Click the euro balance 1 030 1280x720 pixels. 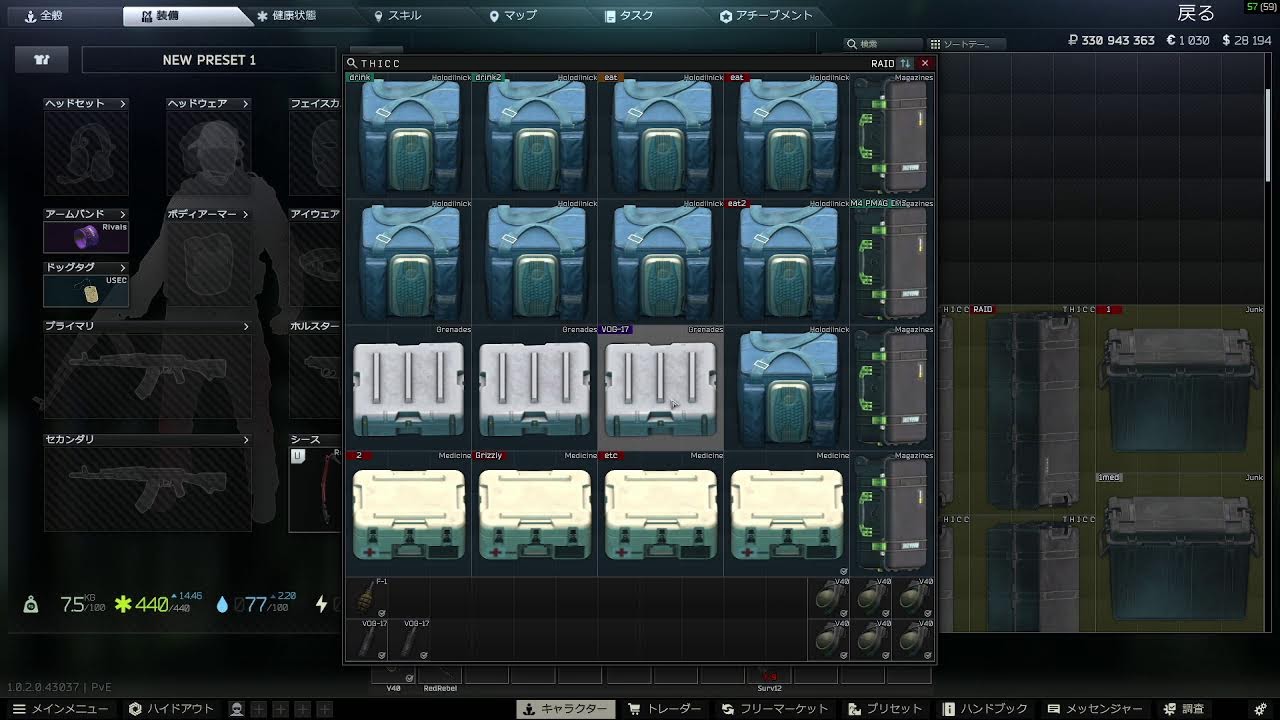point(1188,41)
